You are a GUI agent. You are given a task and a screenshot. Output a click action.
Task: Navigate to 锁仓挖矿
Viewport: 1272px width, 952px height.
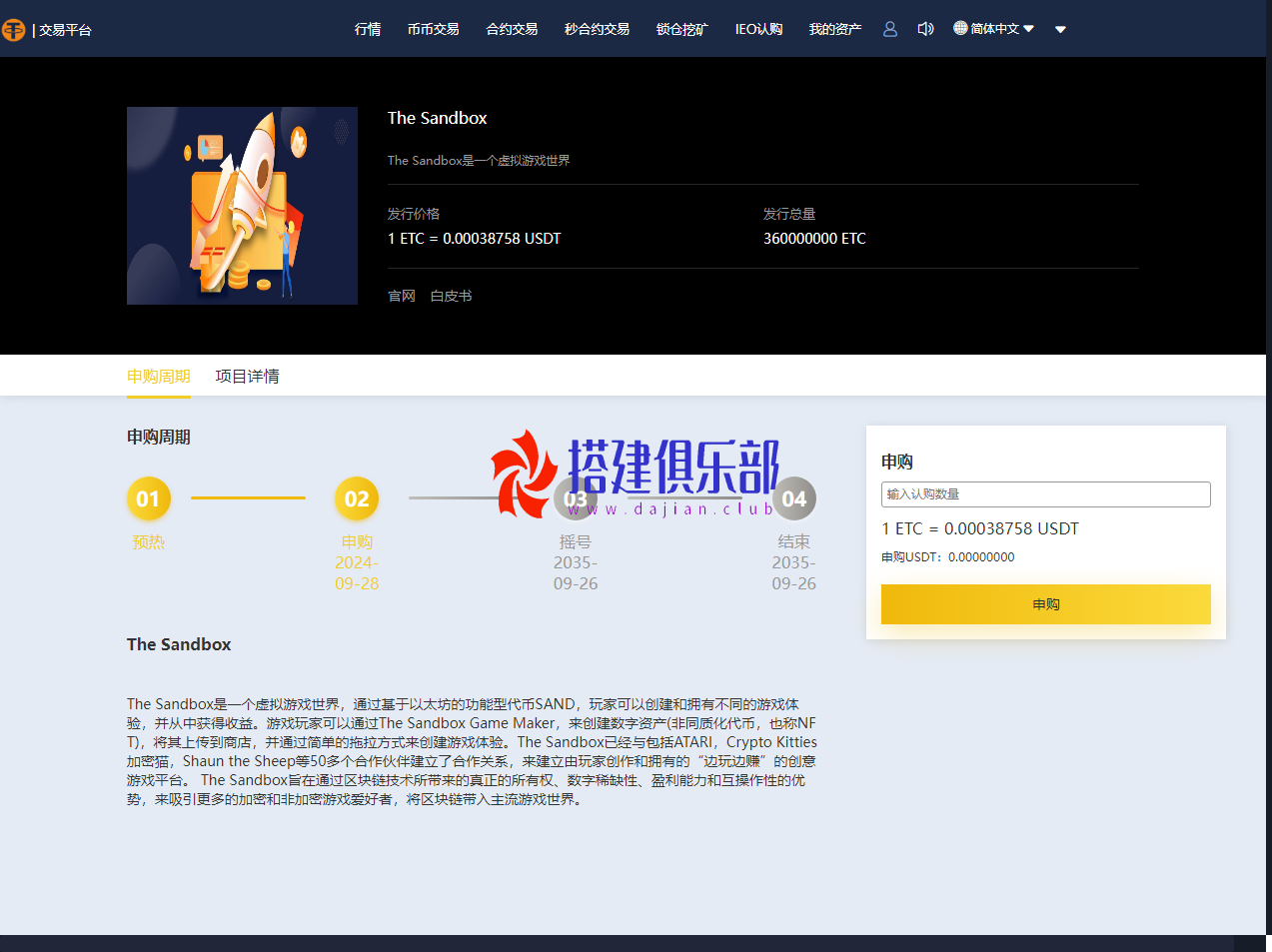coord(682,29)
